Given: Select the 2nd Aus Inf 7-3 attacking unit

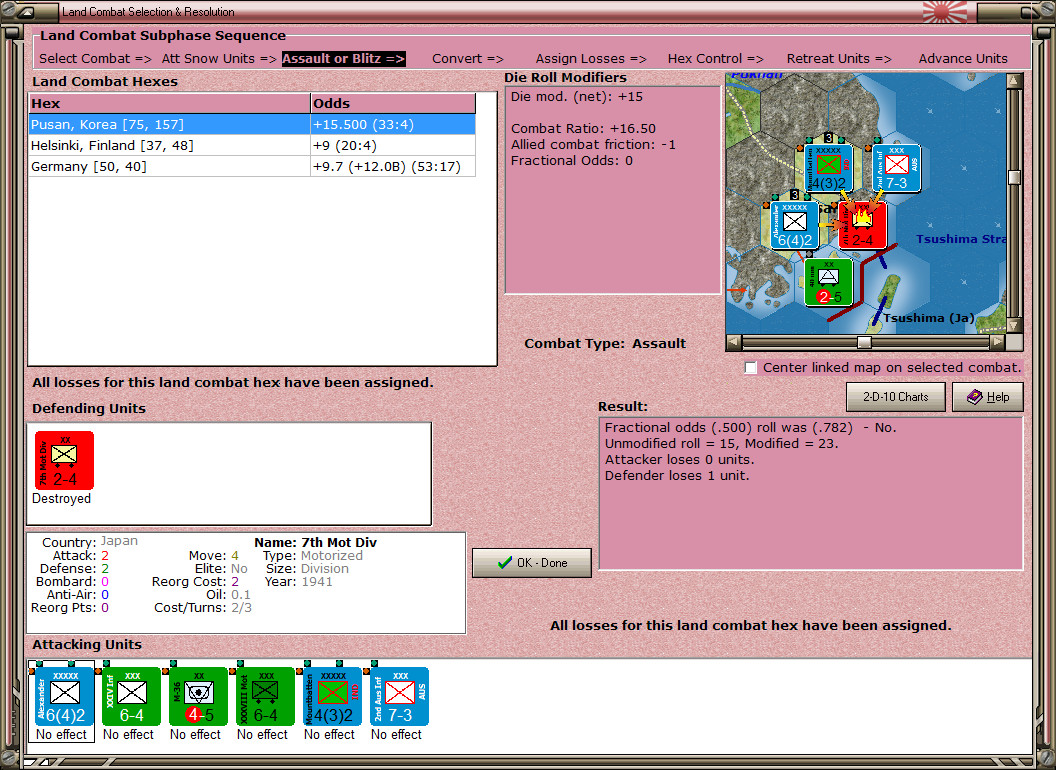Looking at the screenshot, I should [x=399, y=697].
